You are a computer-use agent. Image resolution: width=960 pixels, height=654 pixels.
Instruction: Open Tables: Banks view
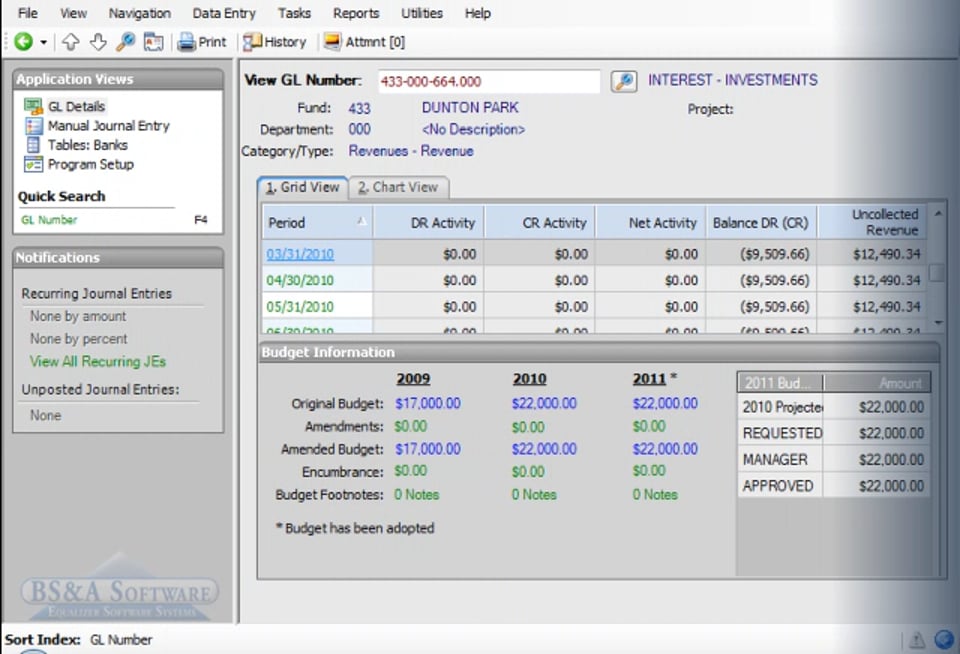pyautogui.click(x=87, y=145)
